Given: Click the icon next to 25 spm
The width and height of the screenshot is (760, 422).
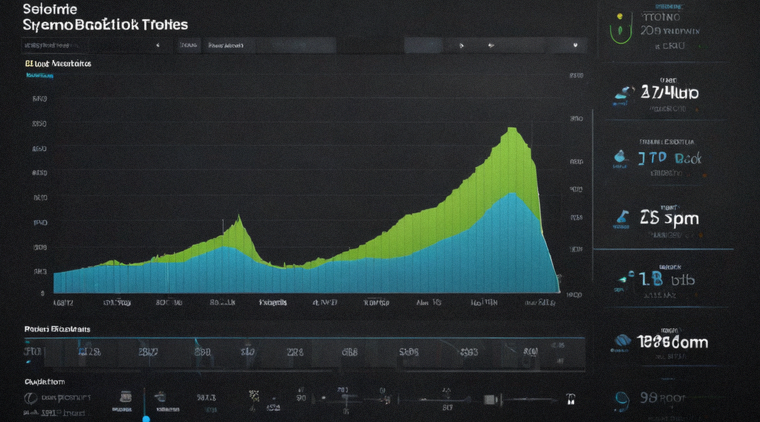Looking at the screenshot, I should (x=622, y=217).
